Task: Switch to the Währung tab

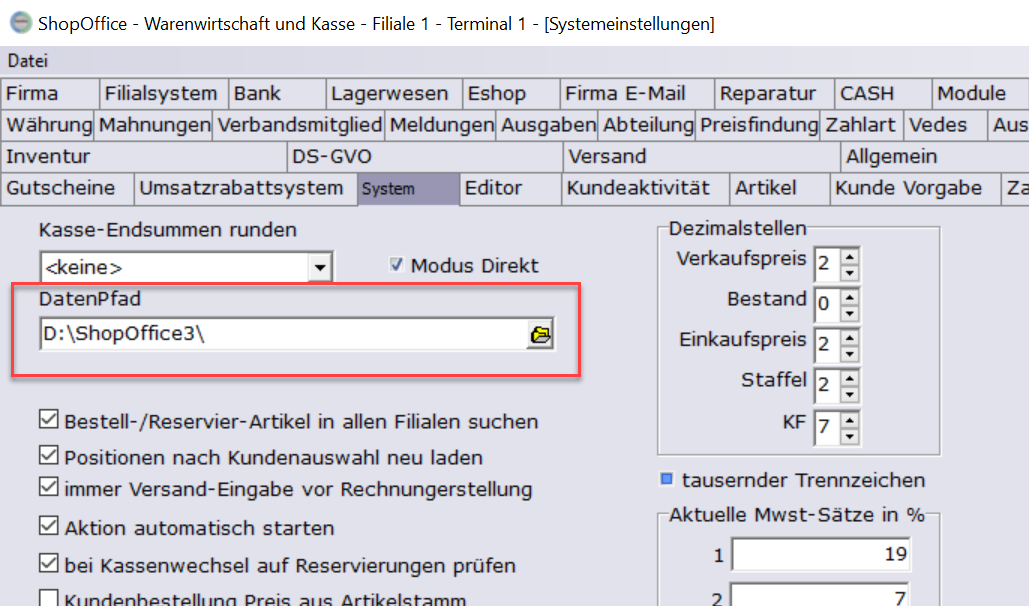Action: (48, 125)
